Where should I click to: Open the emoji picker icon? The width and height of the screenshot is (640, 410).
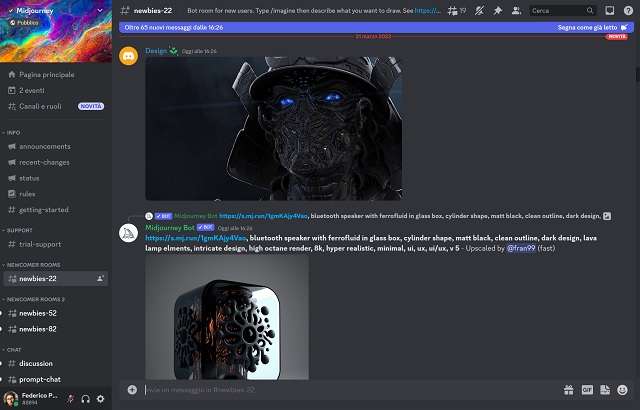click(622, 390)
